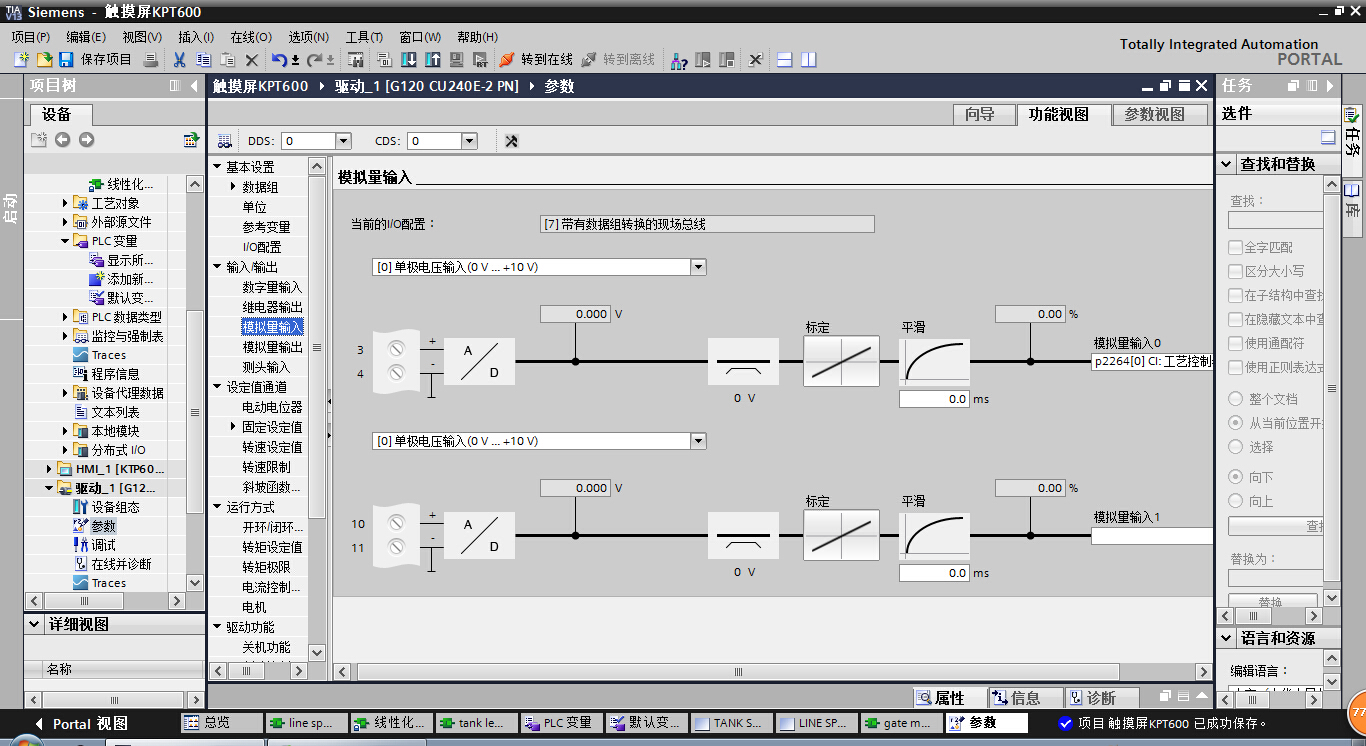Click the scaling block of analog input 0
The height and width of the screenshot is (746, 1366).
(842, 361)
